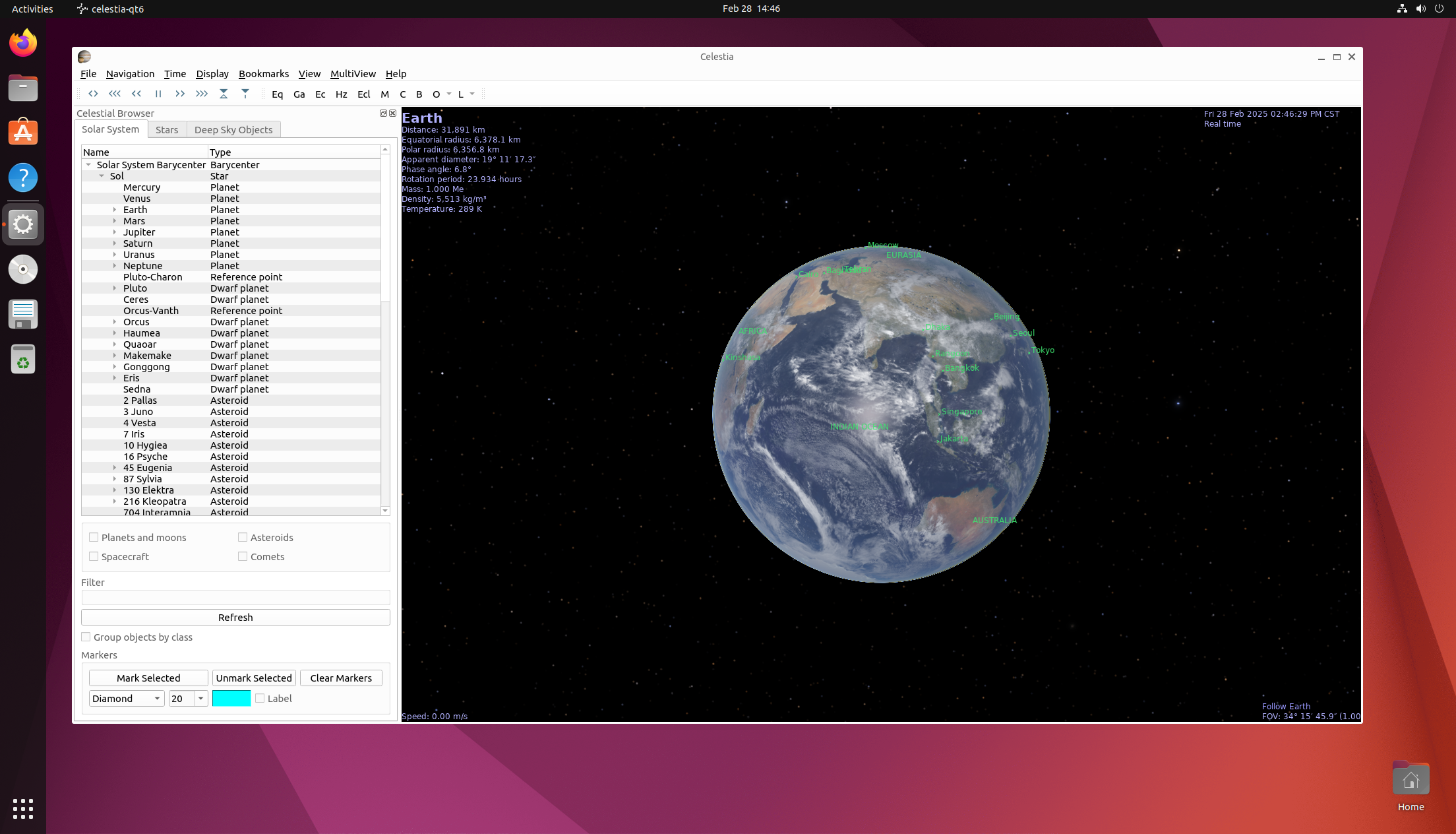The height and width of the screenshot is (834, 1456).
Task: Click the reverse time toolbar icon
Action: [x=93, y=94]
